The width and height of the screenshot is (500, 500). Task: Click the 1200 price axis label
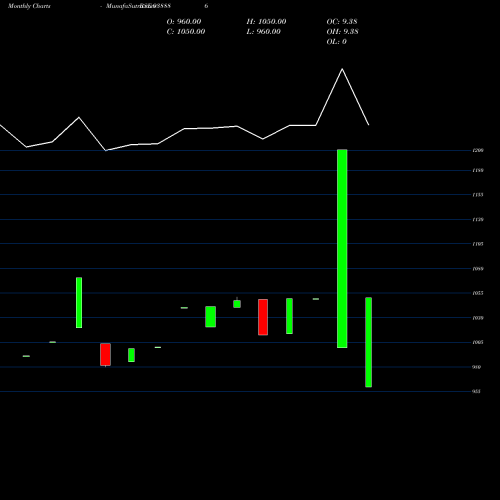pyautogui.click(x=478, y=151)
